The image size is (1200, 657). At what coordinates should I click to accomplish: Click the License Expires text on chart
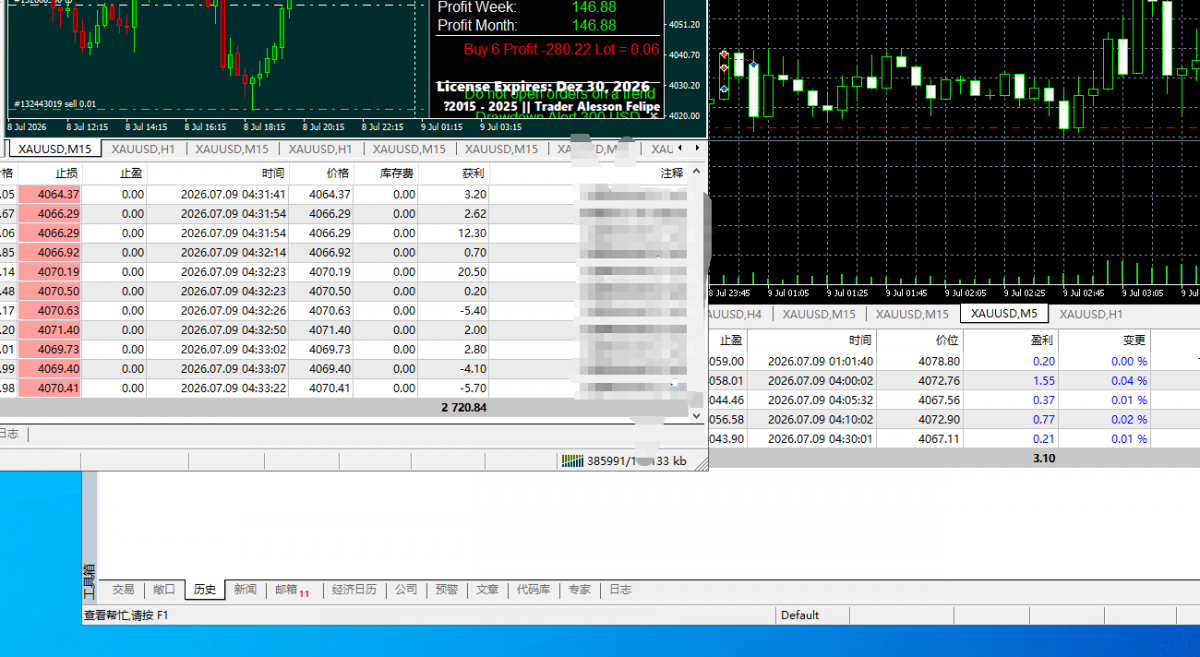pyautogui.click(x=543, y=87)
